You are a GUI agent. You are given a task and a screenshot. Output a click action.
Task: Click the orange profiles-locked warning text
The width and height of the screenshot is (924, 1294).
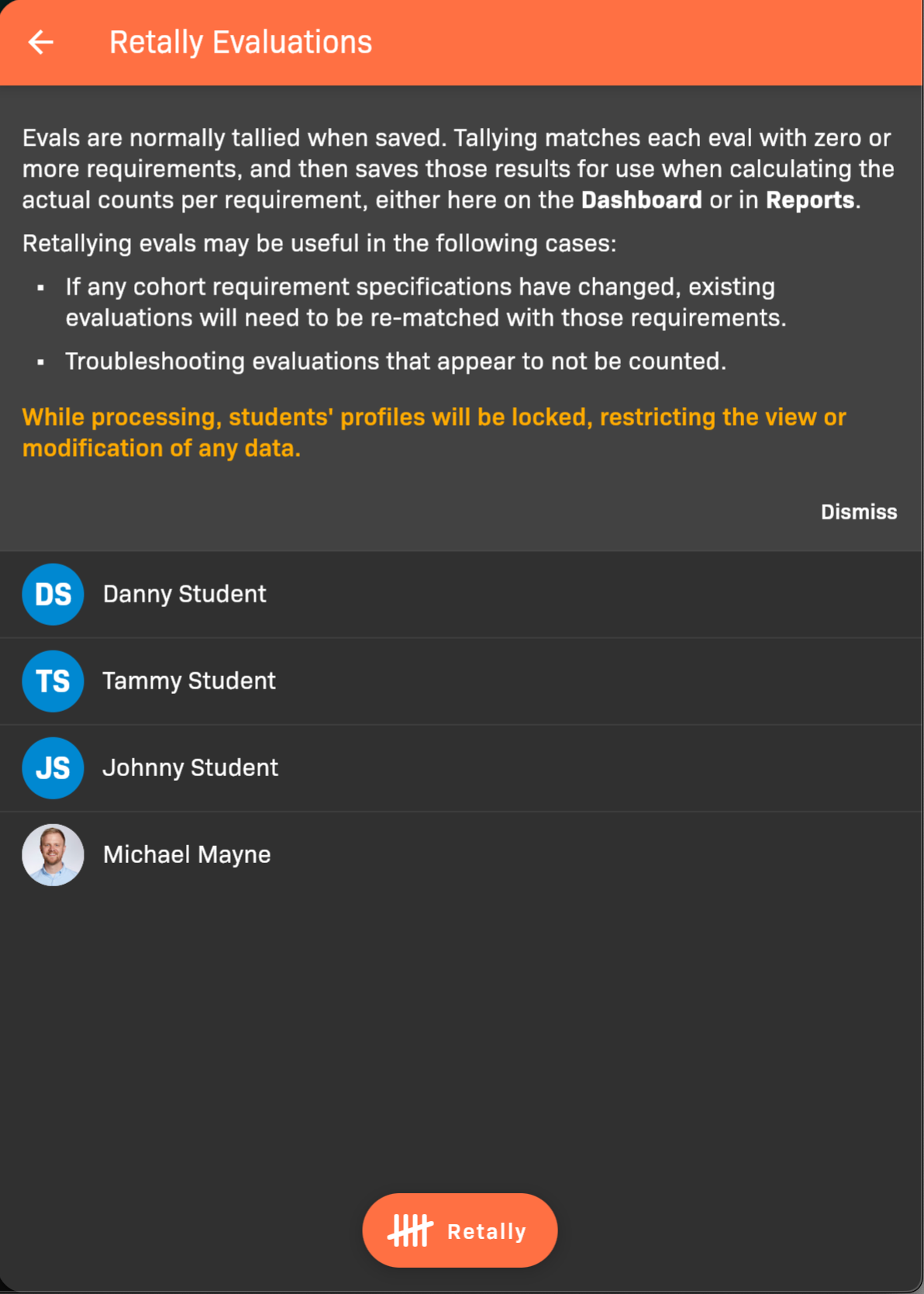click(x=434, y=433)
